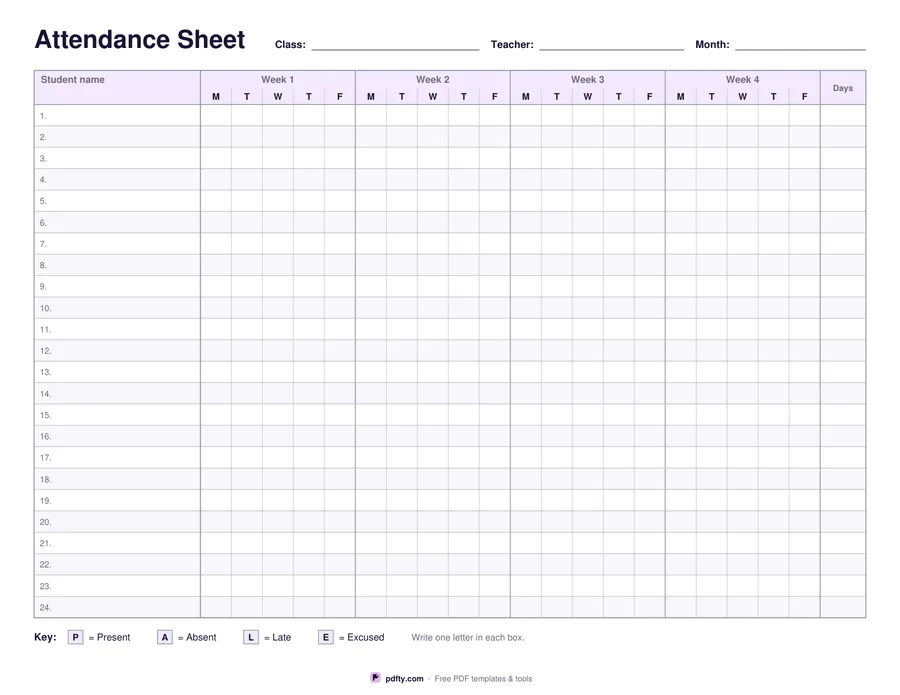The height and width of the screenshot is (695, 900).
Task: Click 'Write one letter in each box.' note
Action: click(x=468, y=637)
